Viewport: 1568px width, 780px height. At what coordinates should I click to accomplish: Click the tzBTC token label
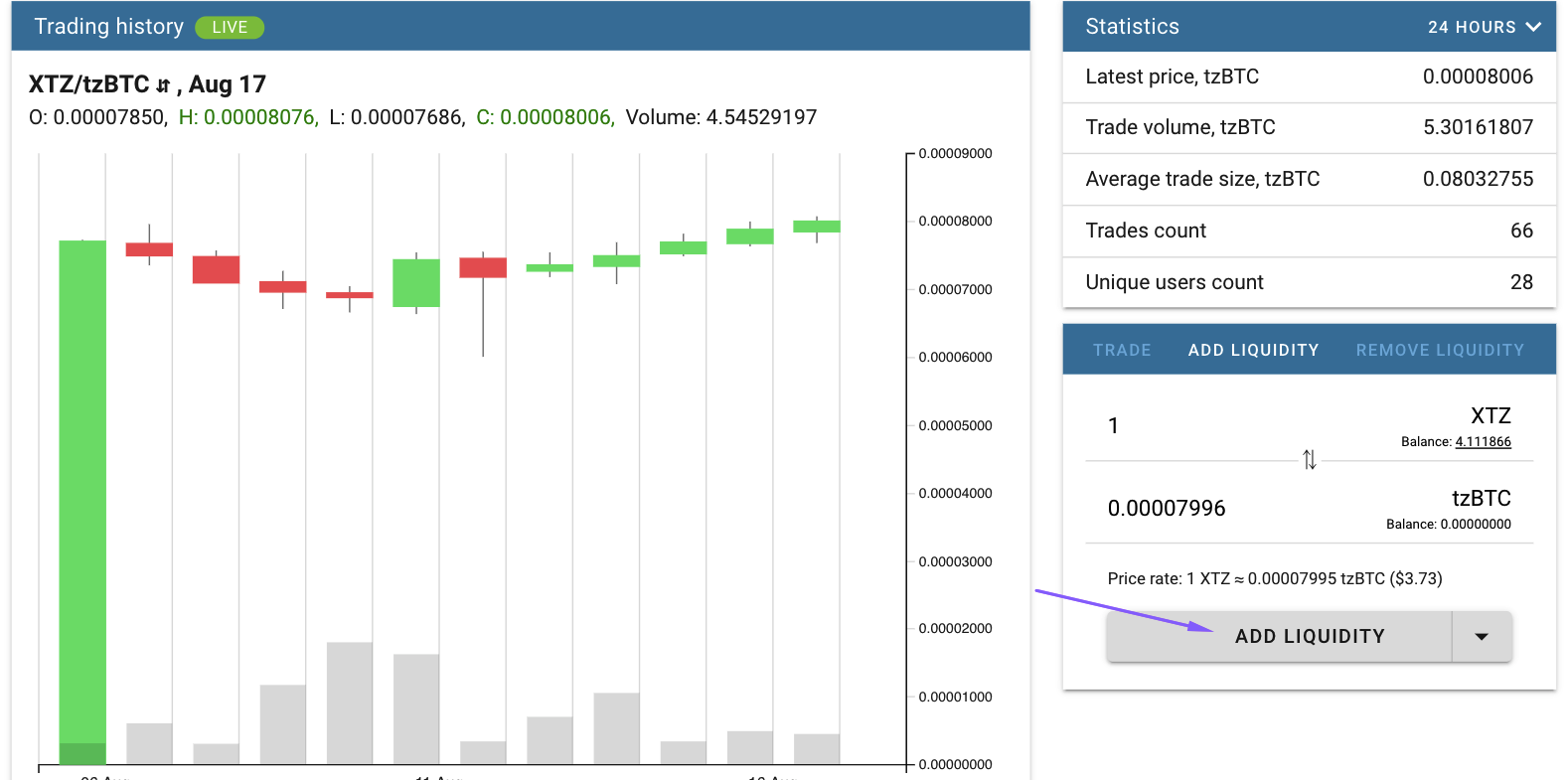1481,498
